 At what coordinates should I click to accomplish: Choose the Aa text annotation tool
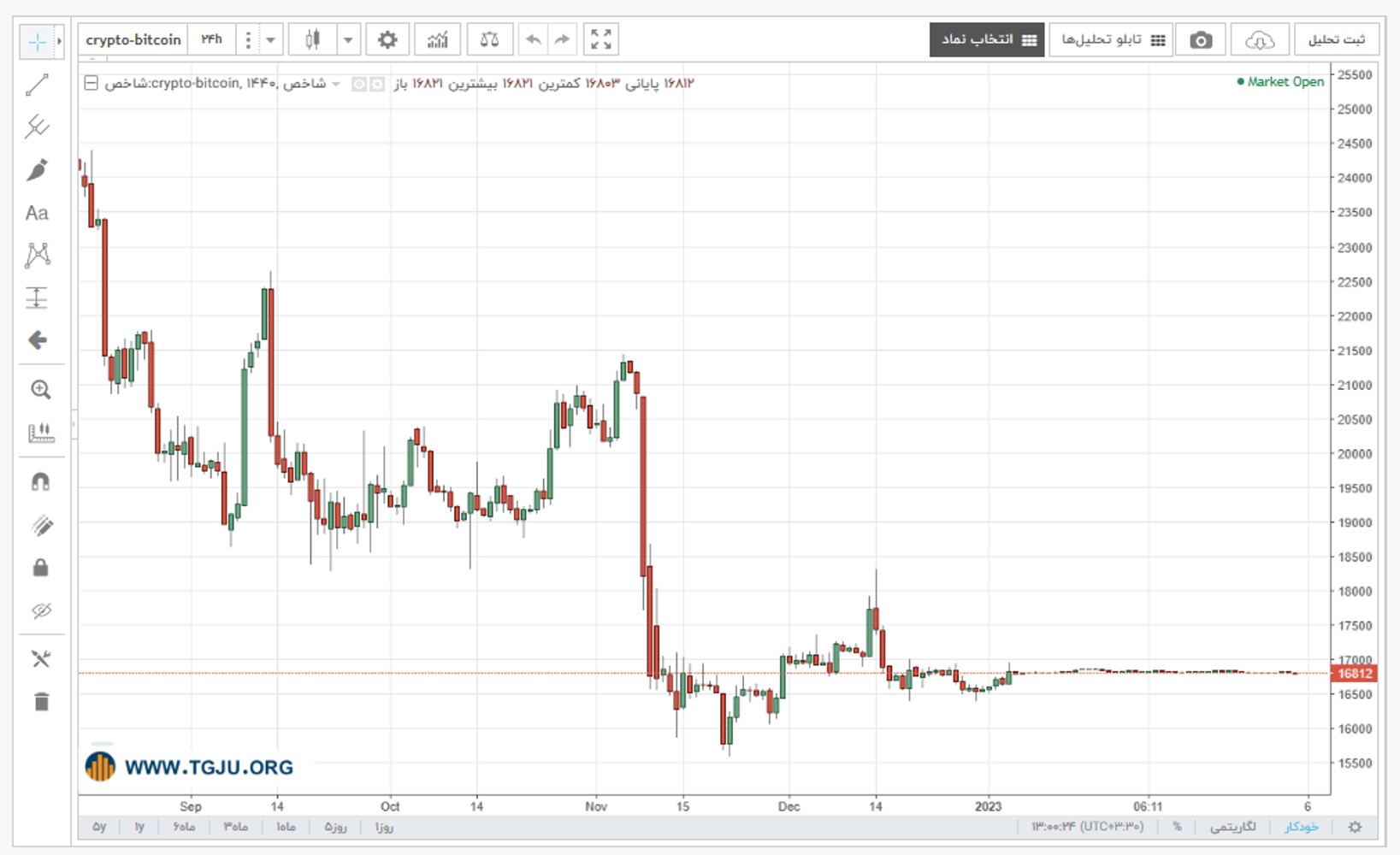(37, 213)
